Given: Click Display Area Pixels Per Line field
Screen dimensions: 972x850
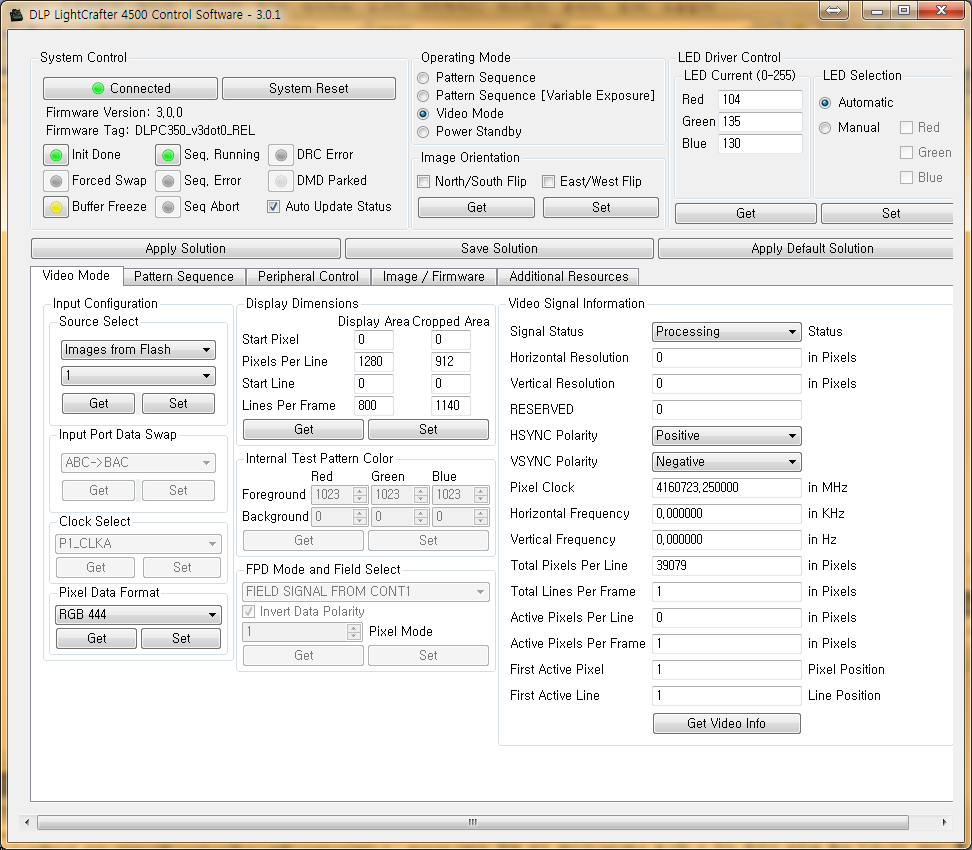Looking at the screenshot, I should coord(374,361).
